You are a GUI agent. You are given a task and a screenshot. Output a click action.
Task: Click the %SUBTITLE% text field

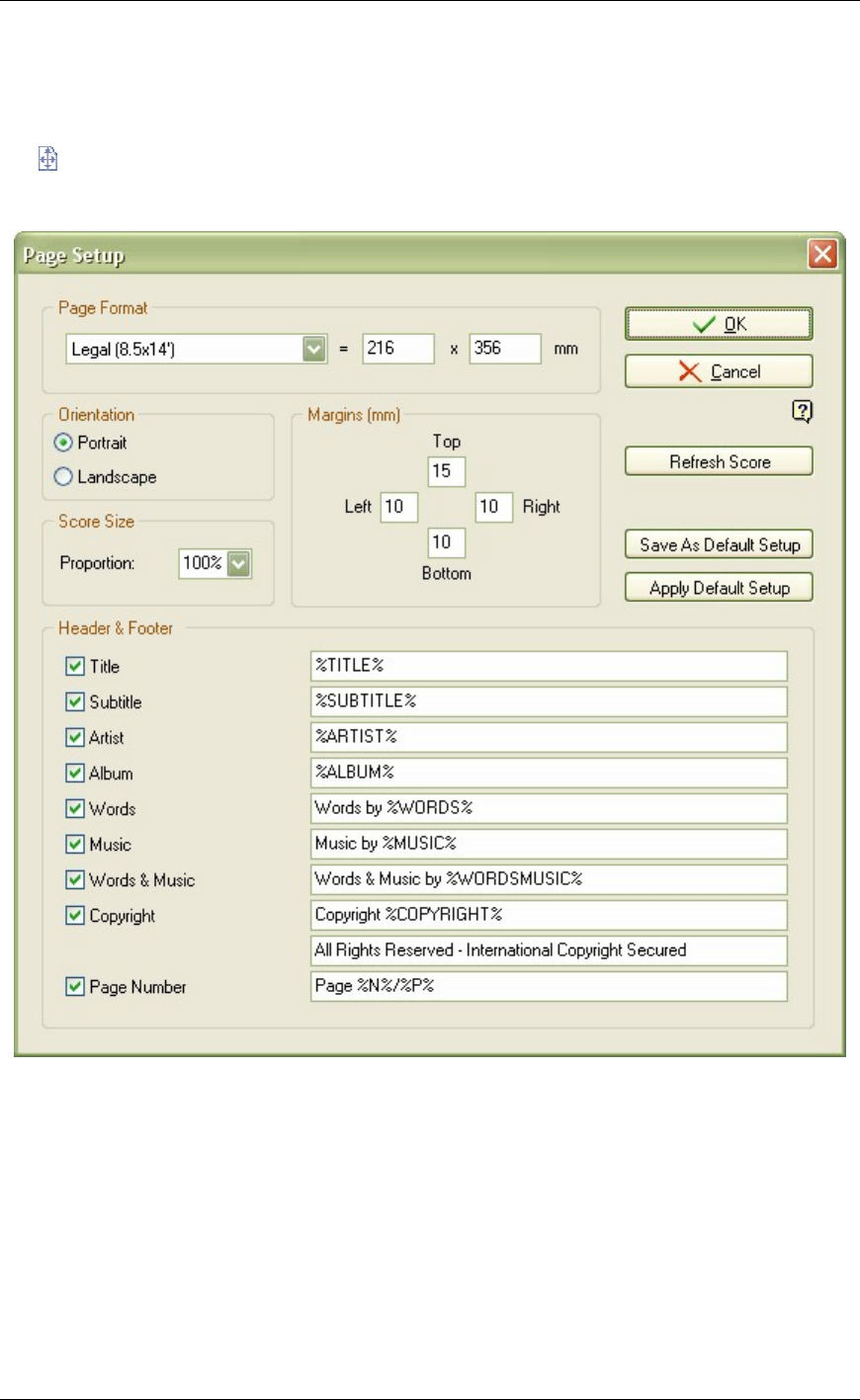click(549, 701)
